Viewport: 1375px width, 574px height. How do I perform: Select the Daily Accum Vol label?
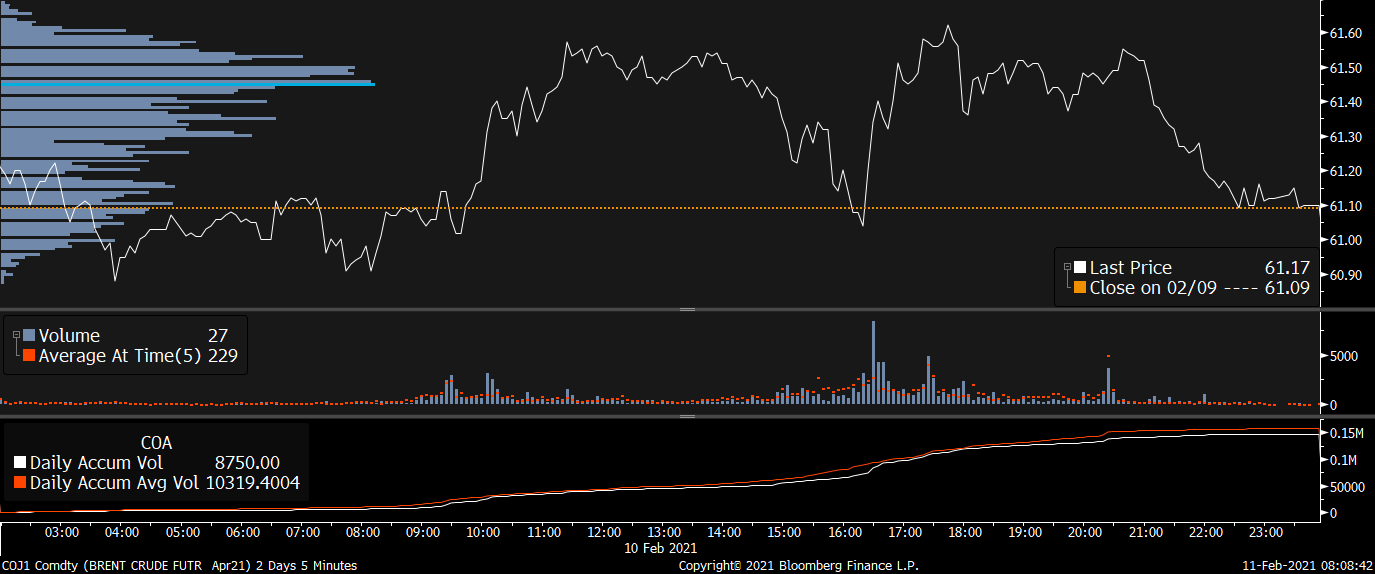pyautogui.click(x=96, y=463)
